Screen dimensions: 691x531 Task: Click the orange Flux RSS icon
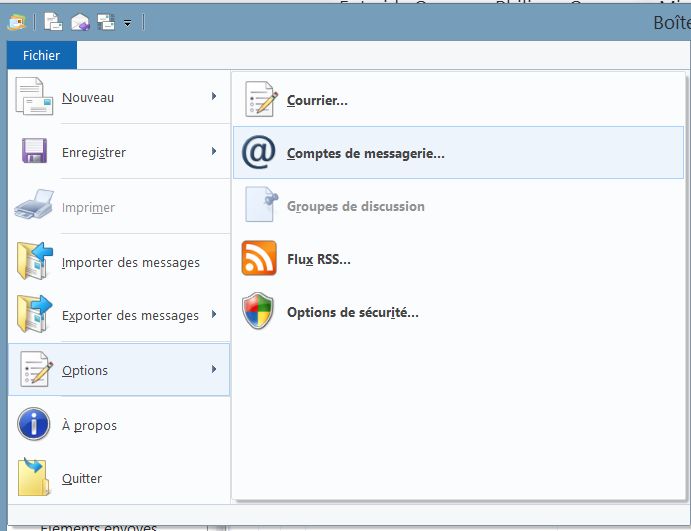(259, 258)
